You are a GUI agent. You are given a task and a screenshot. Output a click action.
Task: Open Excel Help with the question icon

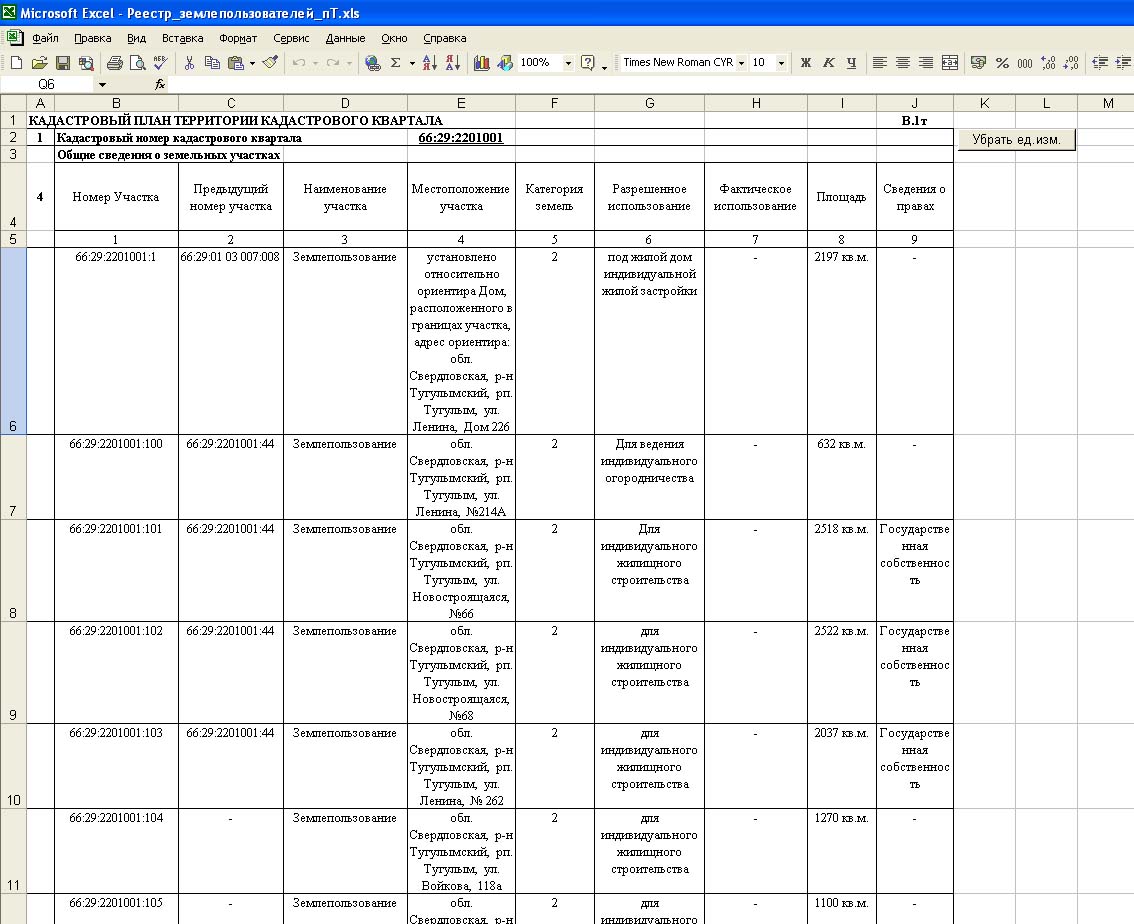coord(588,63)
